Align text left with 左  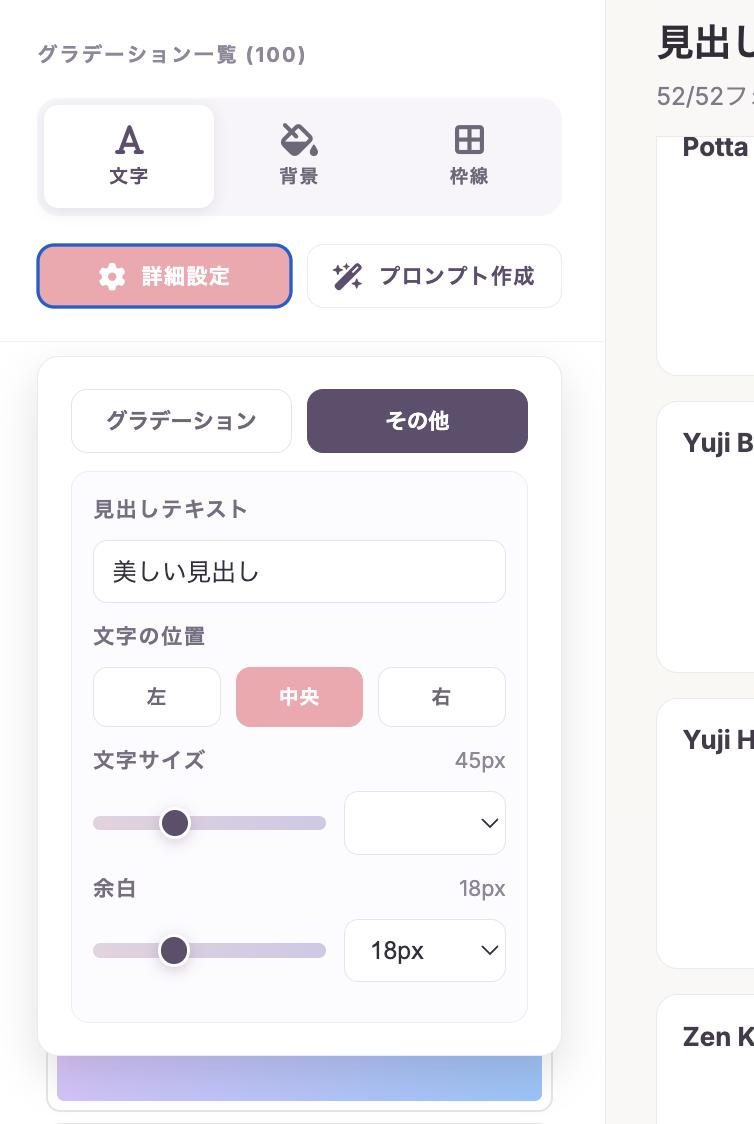click(157, 697)
